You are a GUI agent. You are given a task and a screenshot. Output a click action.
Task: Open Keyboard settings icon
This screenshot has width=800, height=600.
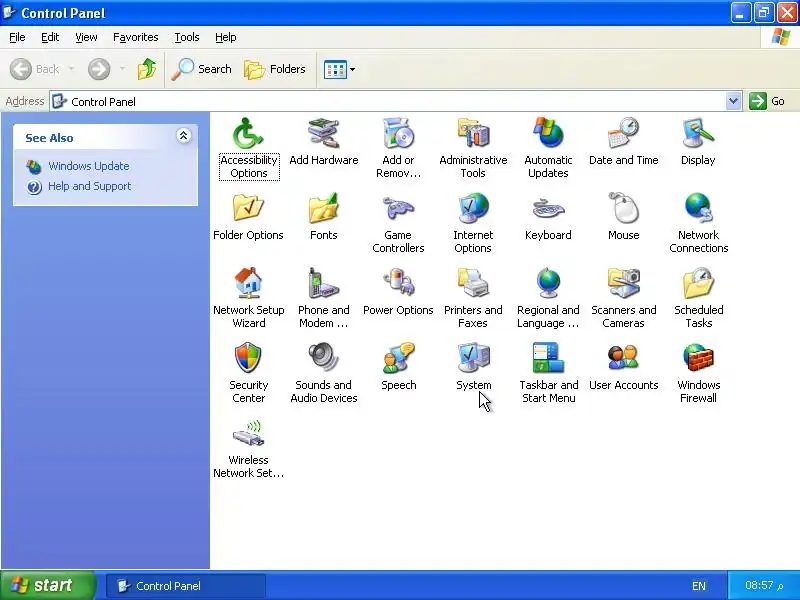click(x=548, y=208)
